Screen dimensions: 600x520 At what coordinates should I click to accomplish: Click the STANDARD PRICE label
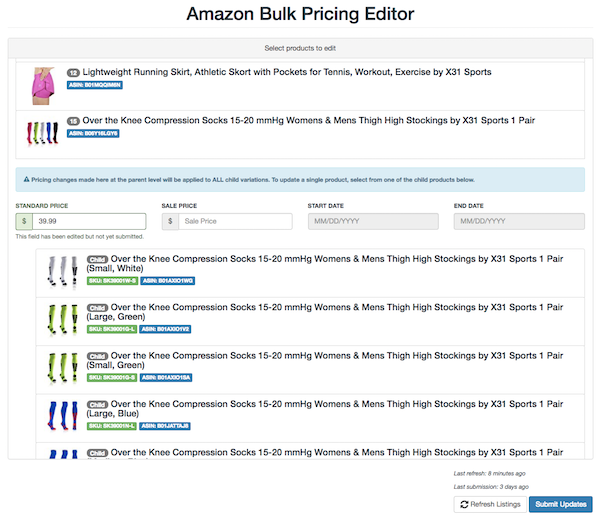(42, 206)
